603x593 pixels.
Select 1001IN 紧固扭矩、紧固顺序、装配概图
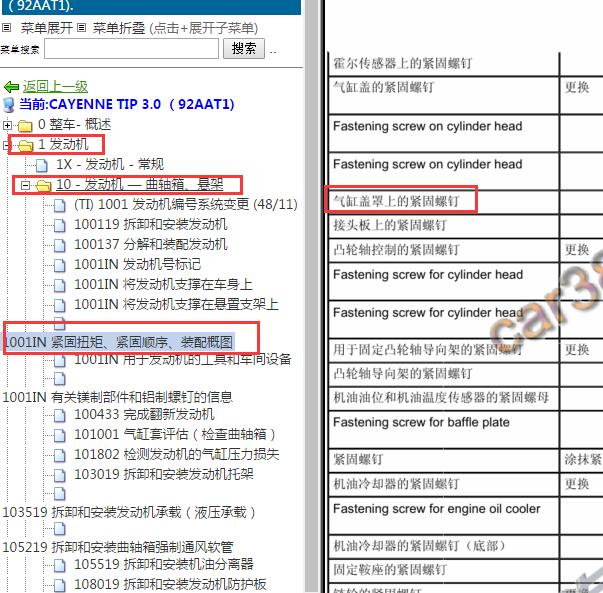pos(118,341)
